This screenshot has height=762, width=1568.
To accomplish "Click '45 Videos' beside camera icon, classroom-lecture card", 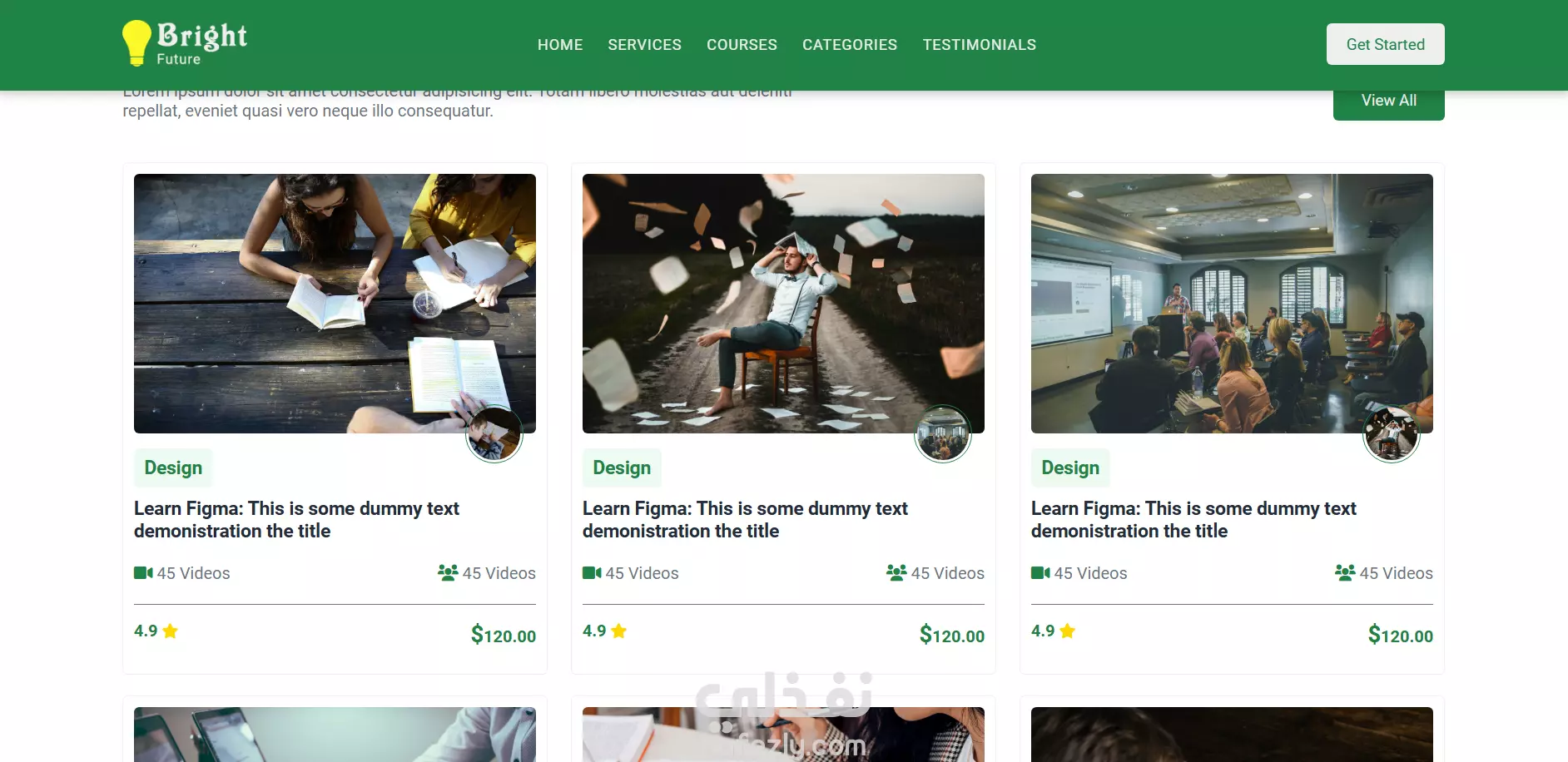I will coord(1091,573).
